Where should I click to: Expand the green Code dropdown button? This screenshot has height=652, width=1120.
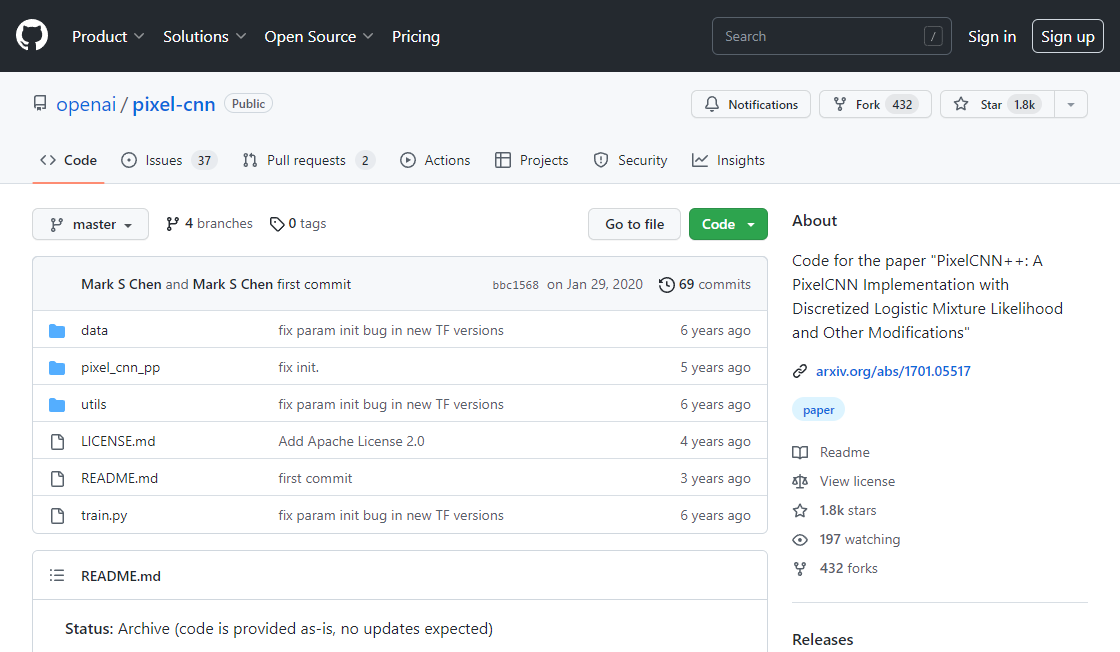click(728, 225)
